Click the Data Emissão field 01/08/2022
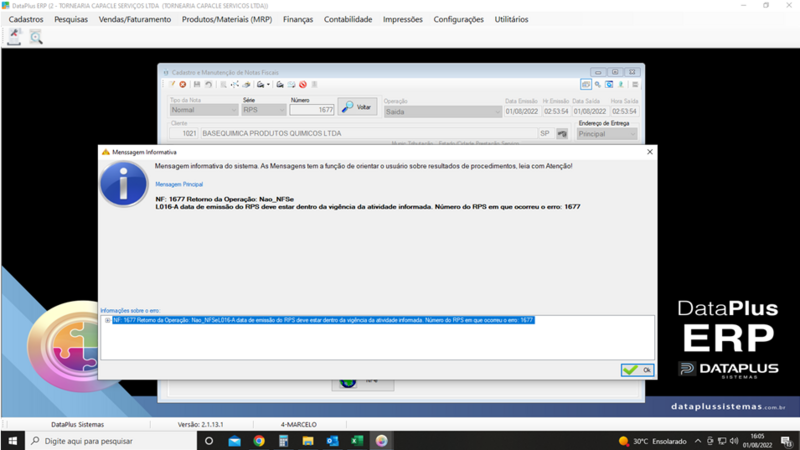Screen dimensions: 800x450 pyautogui.click(x=522, y=111)
